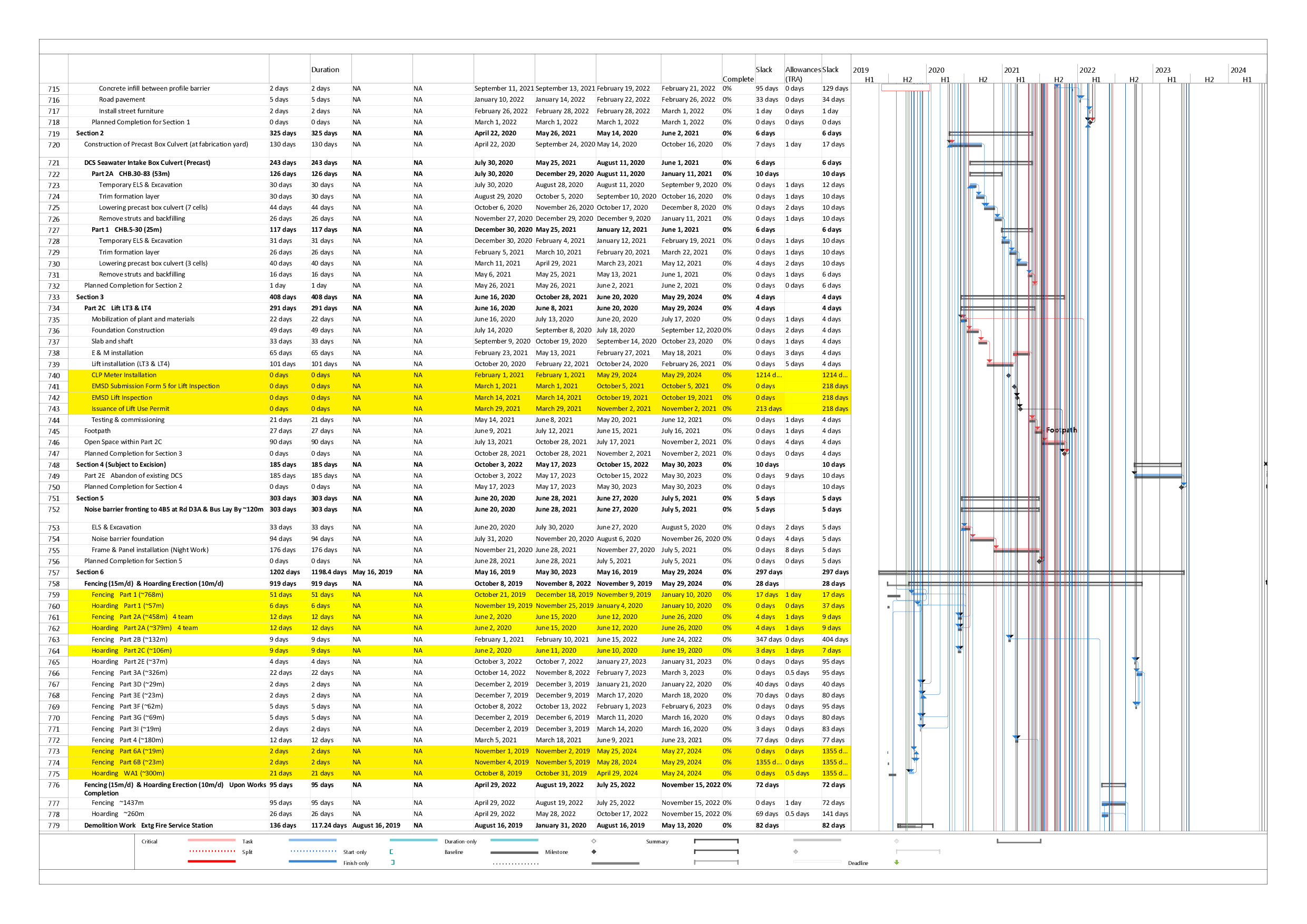Select the 'Baseline' legend label

point(454,852)
